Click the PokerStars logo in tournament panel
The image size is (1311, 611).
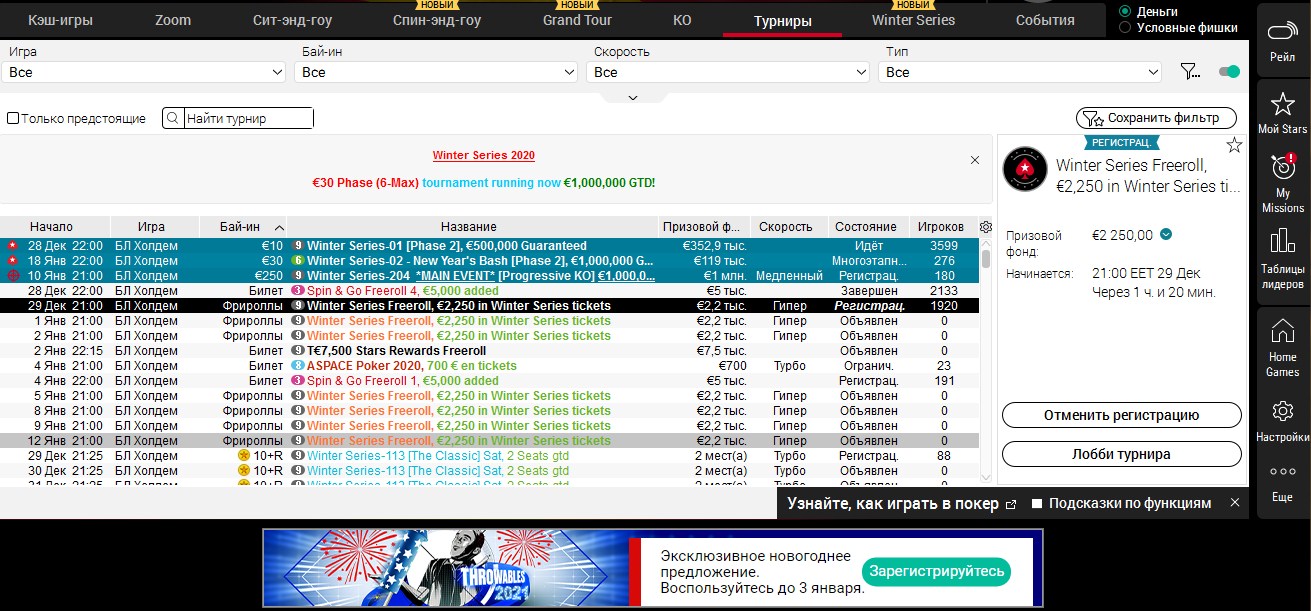click(x=1025, y=169)
